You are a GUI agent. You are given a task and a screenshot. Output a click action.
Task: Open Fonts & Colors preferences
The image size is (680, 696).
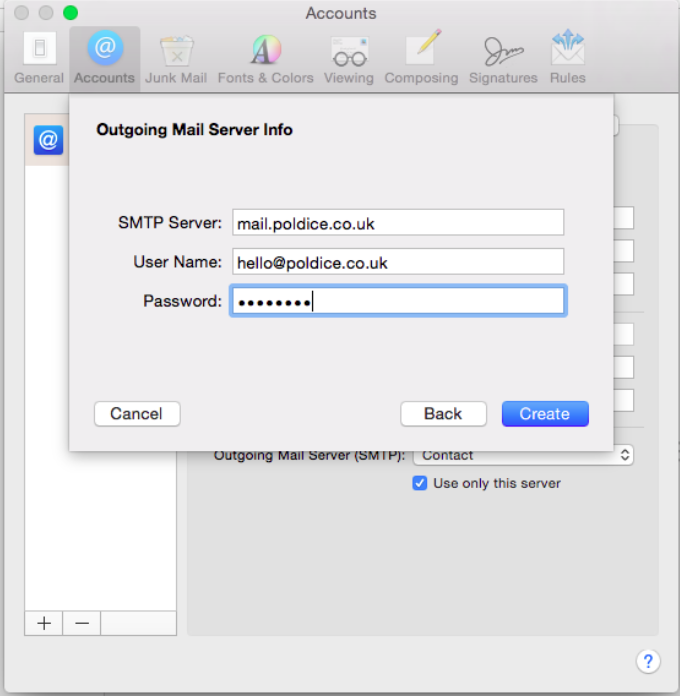pos(265,57)
